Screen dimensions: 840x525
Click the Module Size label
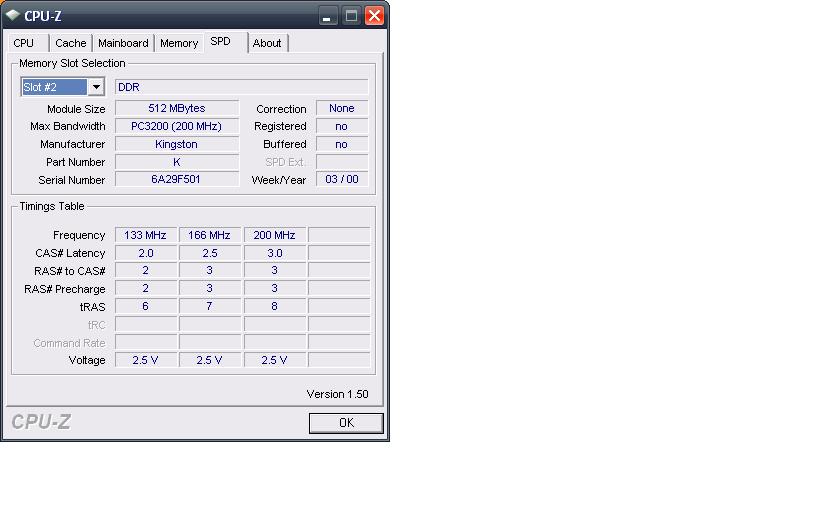click(76, 109)
